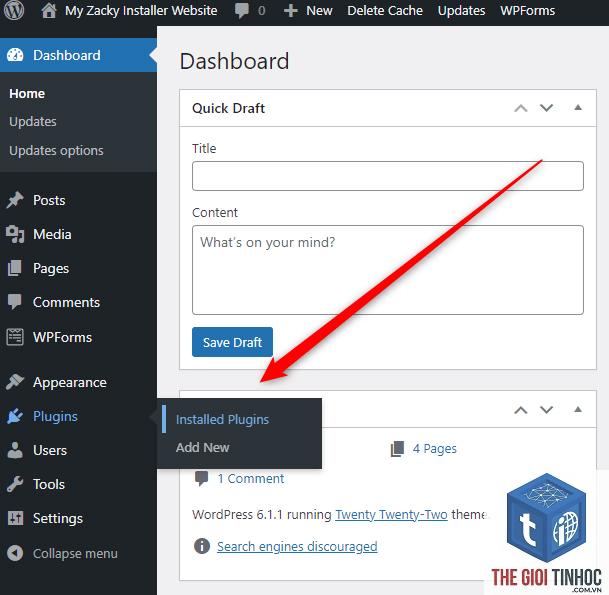Click the Dashboard gauge icon
This screenshot has height=595, width=609.
click(x=15, y=55)
